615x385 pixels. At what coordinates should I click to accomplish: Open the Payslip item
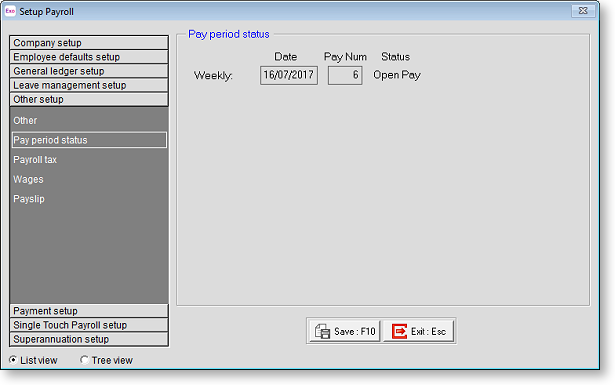coord(29,199)
